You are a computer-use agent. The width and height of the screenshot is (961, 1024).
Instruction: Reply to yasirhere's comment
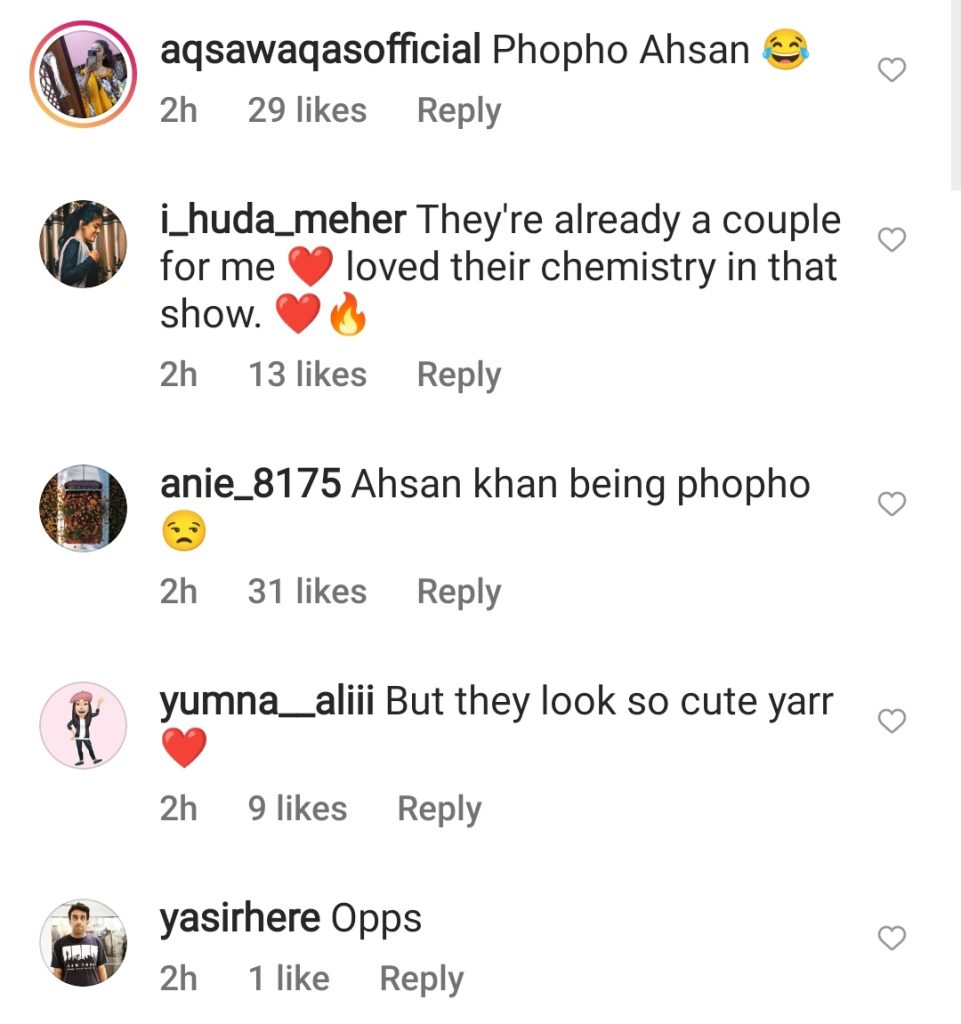[x=422, y=978]
